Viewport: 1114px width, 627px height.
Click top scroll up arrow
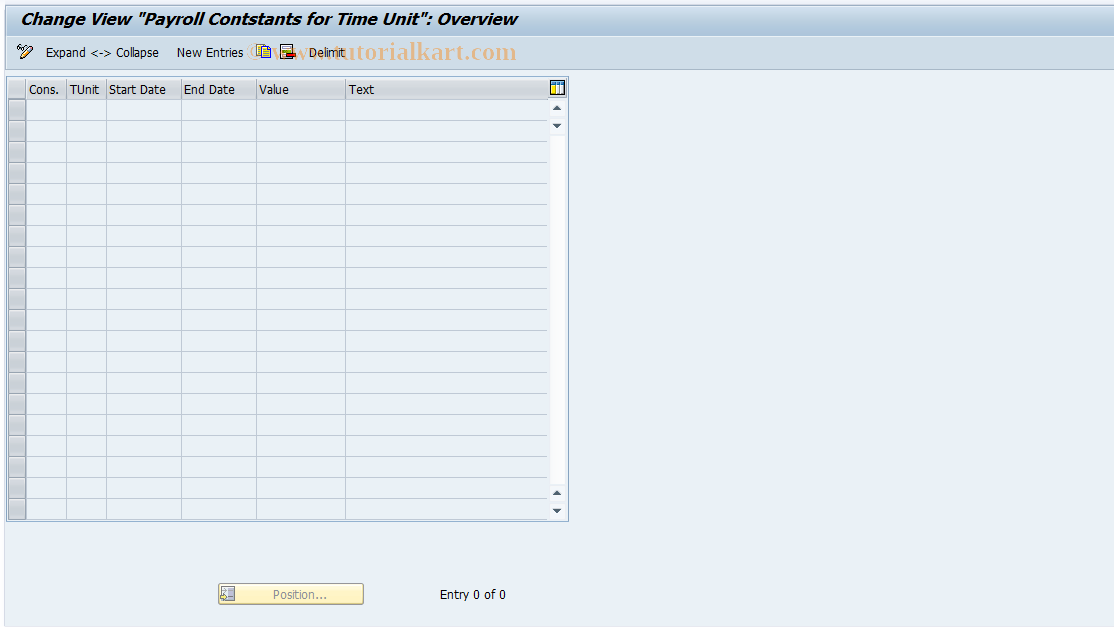coord(557,109)
